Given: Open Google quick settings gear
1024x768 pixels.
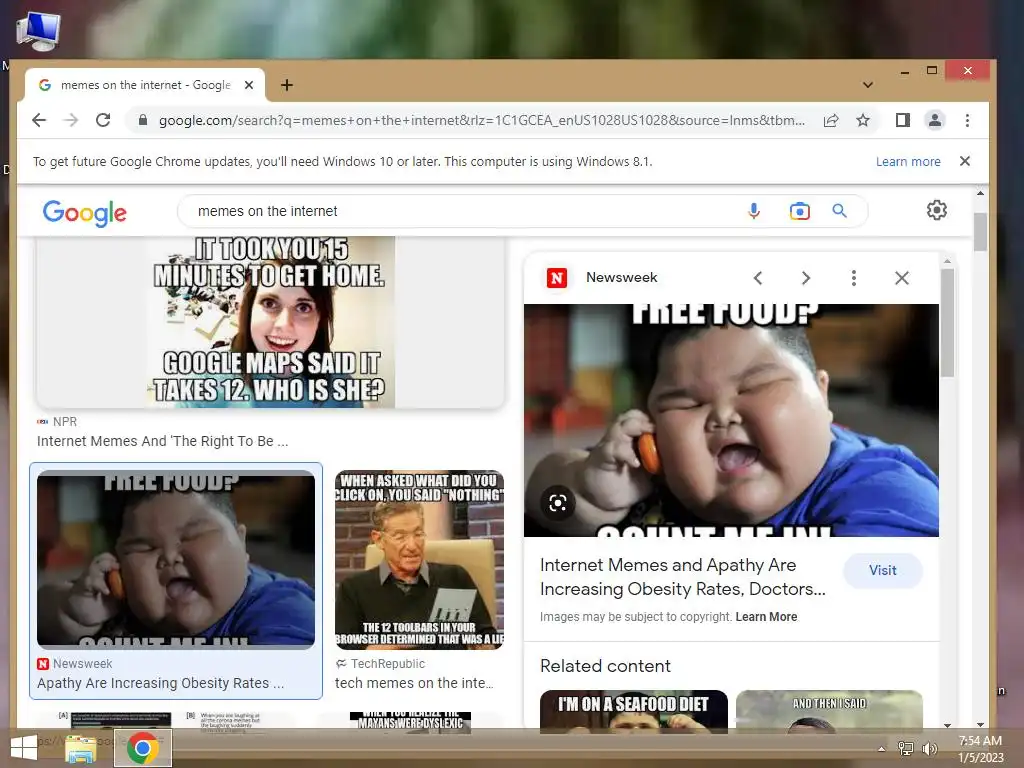Looking at the screenshot, I should (936, 210).
